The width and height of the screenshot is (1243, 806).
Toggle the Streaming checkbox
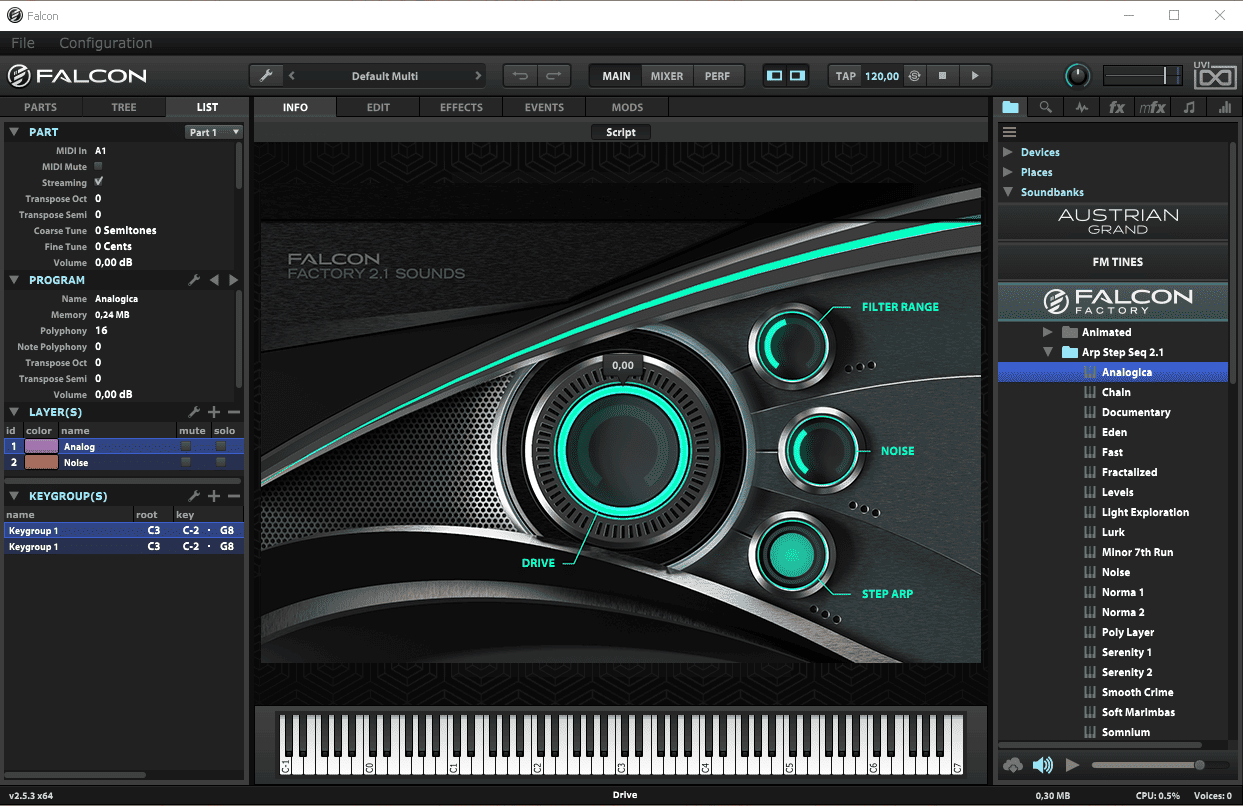[x=99, y=182]
